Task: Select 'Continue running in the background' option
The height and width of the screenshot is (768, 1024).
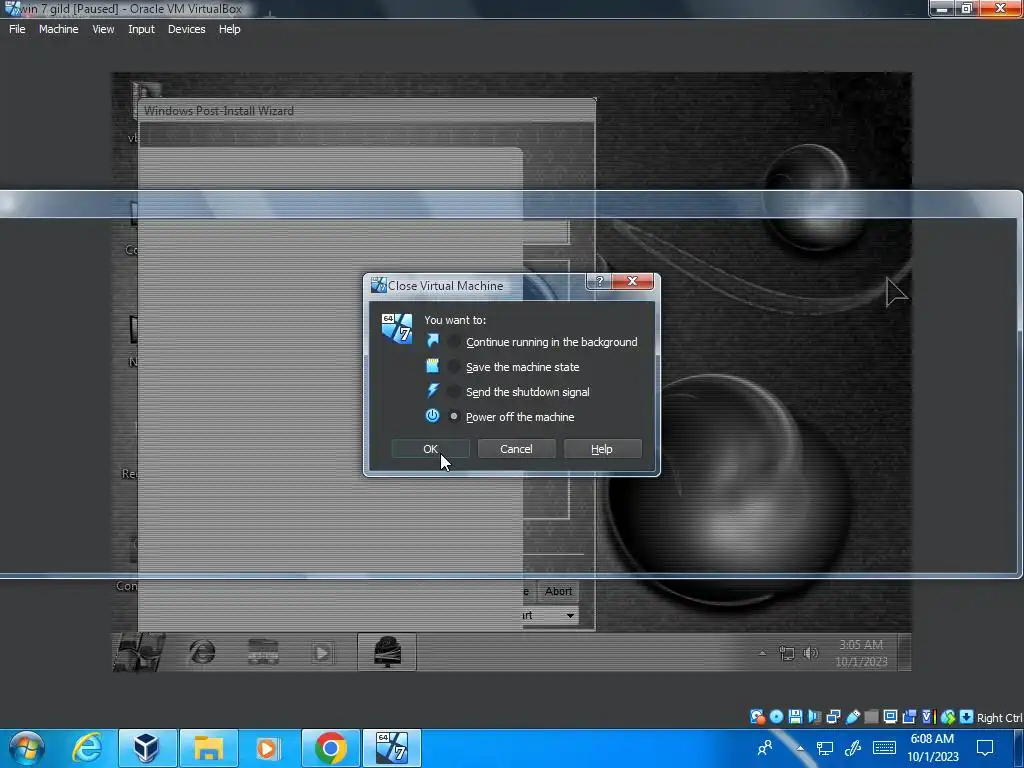Action: [x=454, y=342]
